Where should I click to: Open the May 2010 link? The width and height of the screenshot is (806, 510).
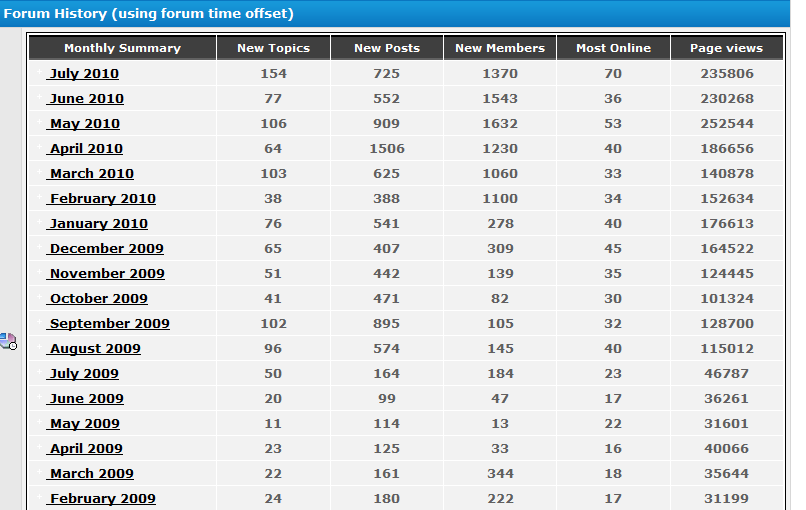(83, 124)
